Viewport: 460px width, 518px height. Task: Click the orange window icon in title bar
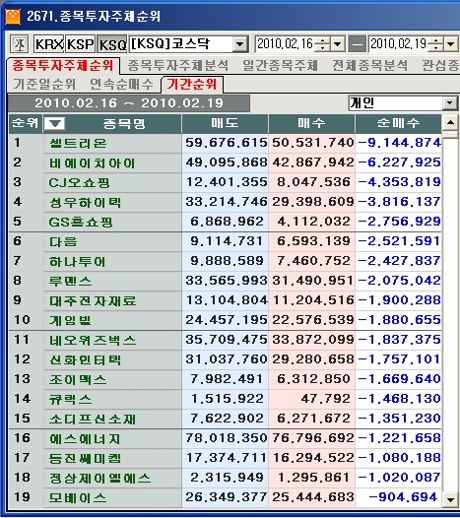[x=13, y=16]
